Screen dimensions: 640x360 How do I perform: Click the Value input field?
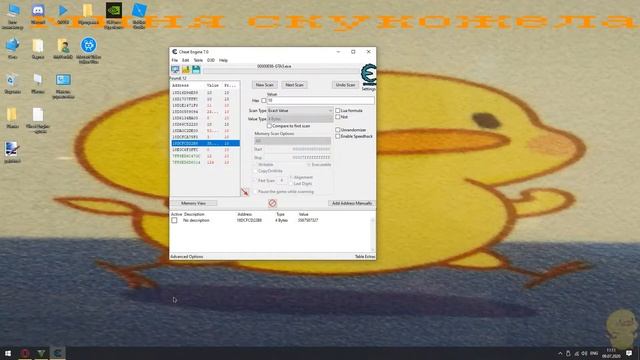320,100
